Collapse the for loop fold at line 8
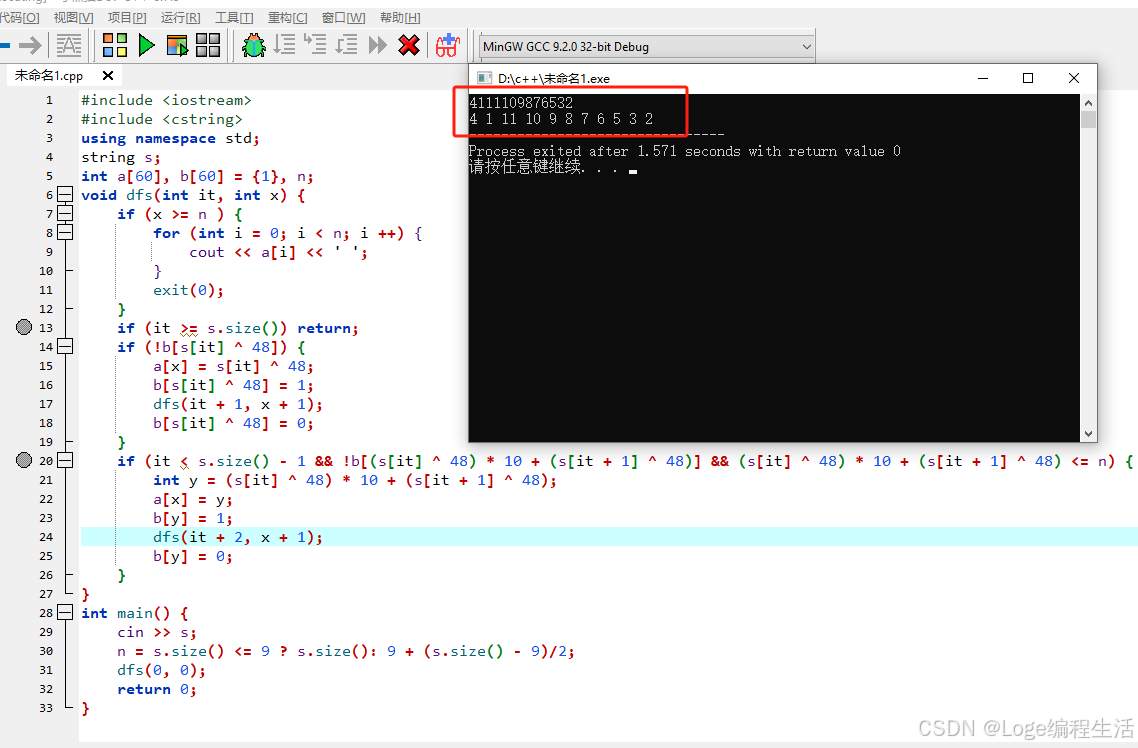Viewport: 1138px width, 748px height. coord(65,232)
